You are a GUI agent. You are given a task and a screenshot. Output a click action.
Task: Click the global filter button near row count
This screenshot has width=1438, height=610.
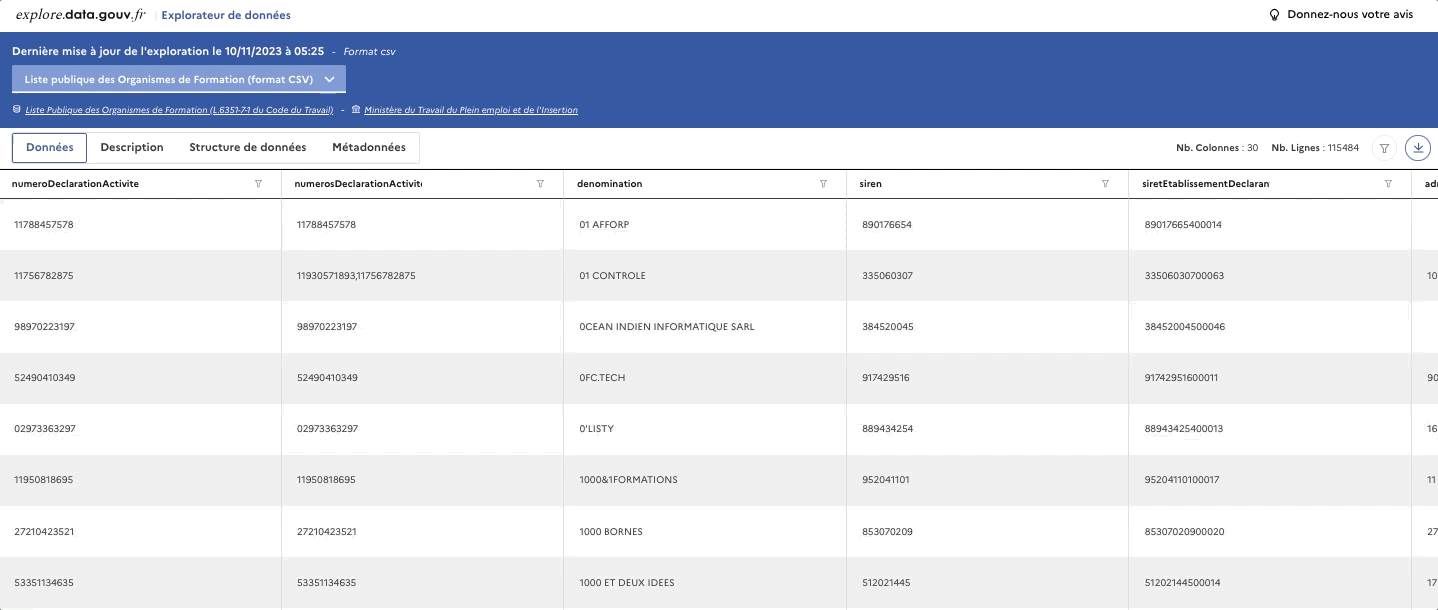pos(1384,148)
